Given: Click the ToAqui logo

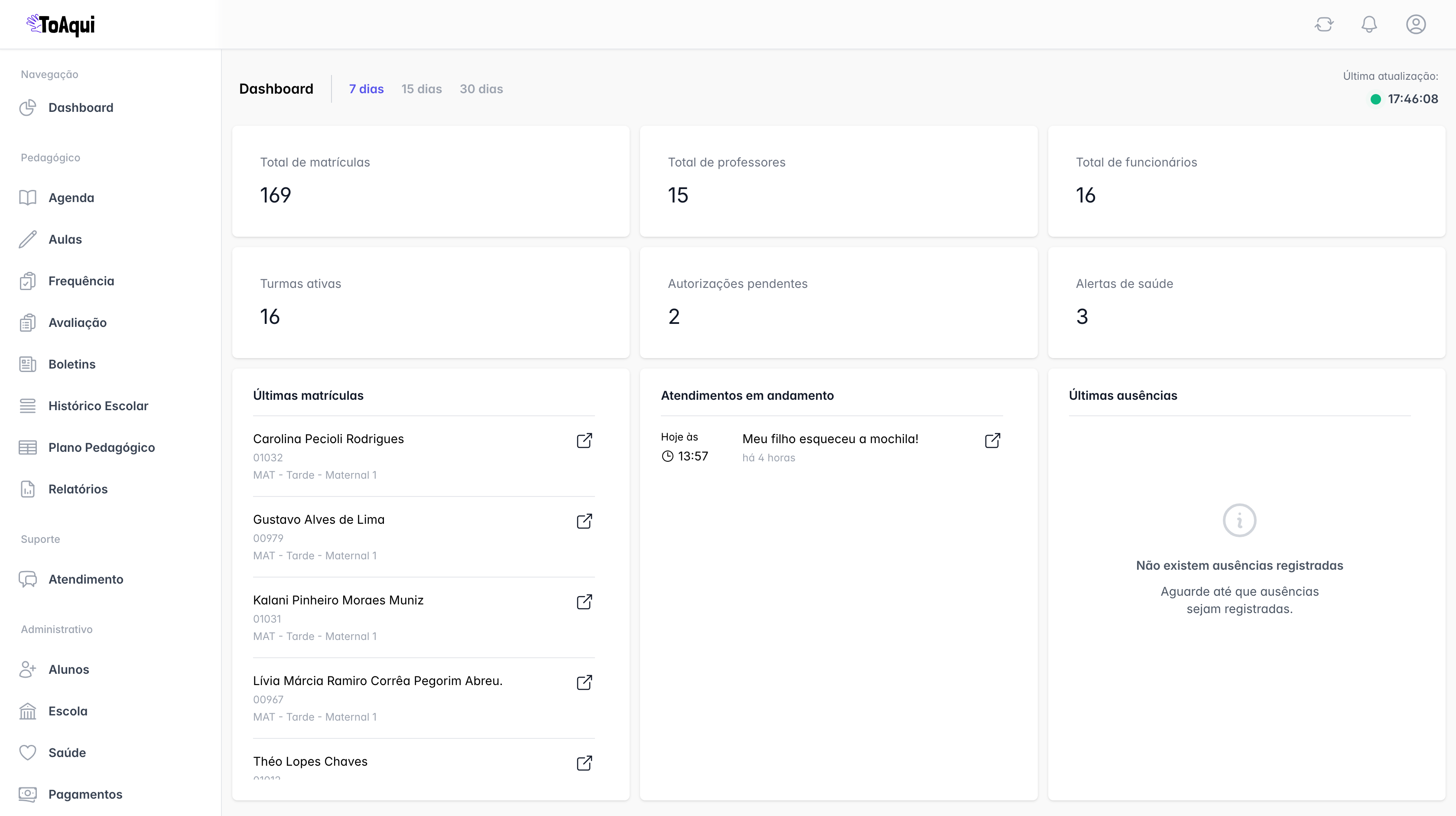Looking at the screenshot, I should tap(60, 24).
